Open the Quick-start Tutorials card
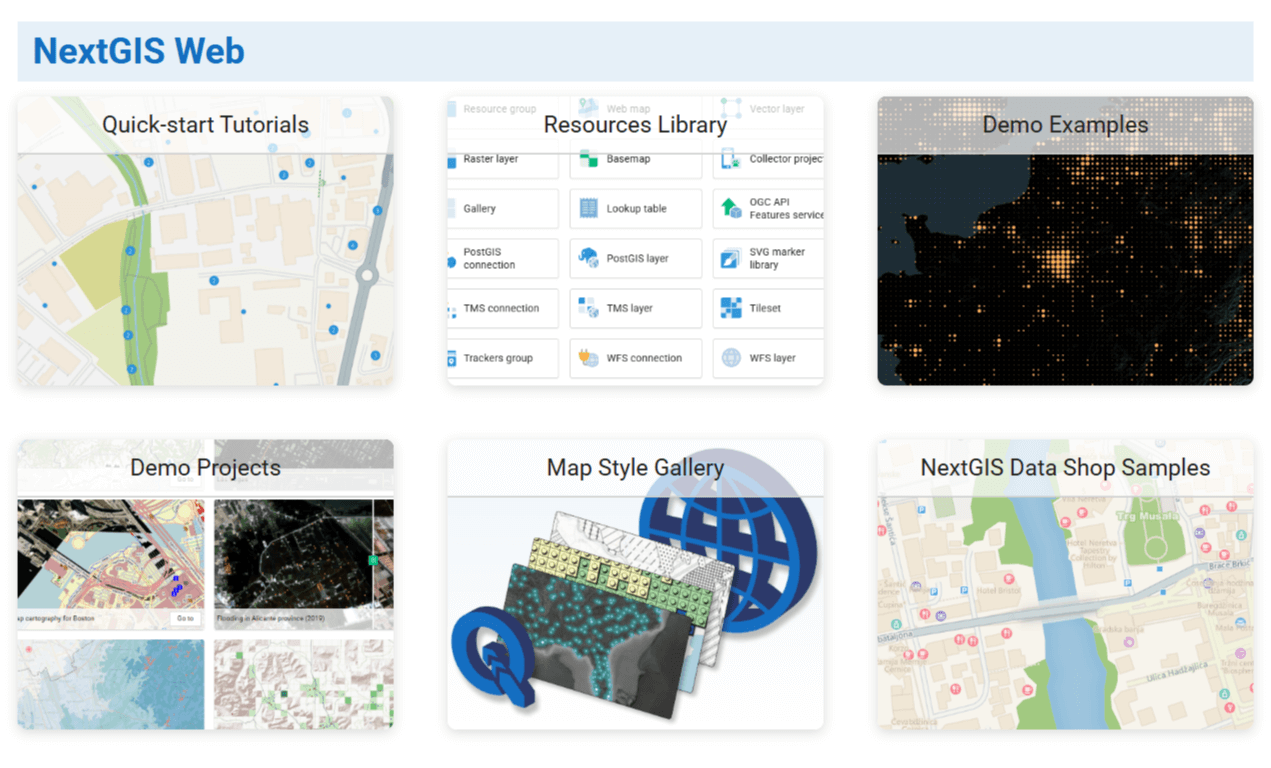Image resolution: width=1271 pixels, height=768 pixels. point(205,241)
